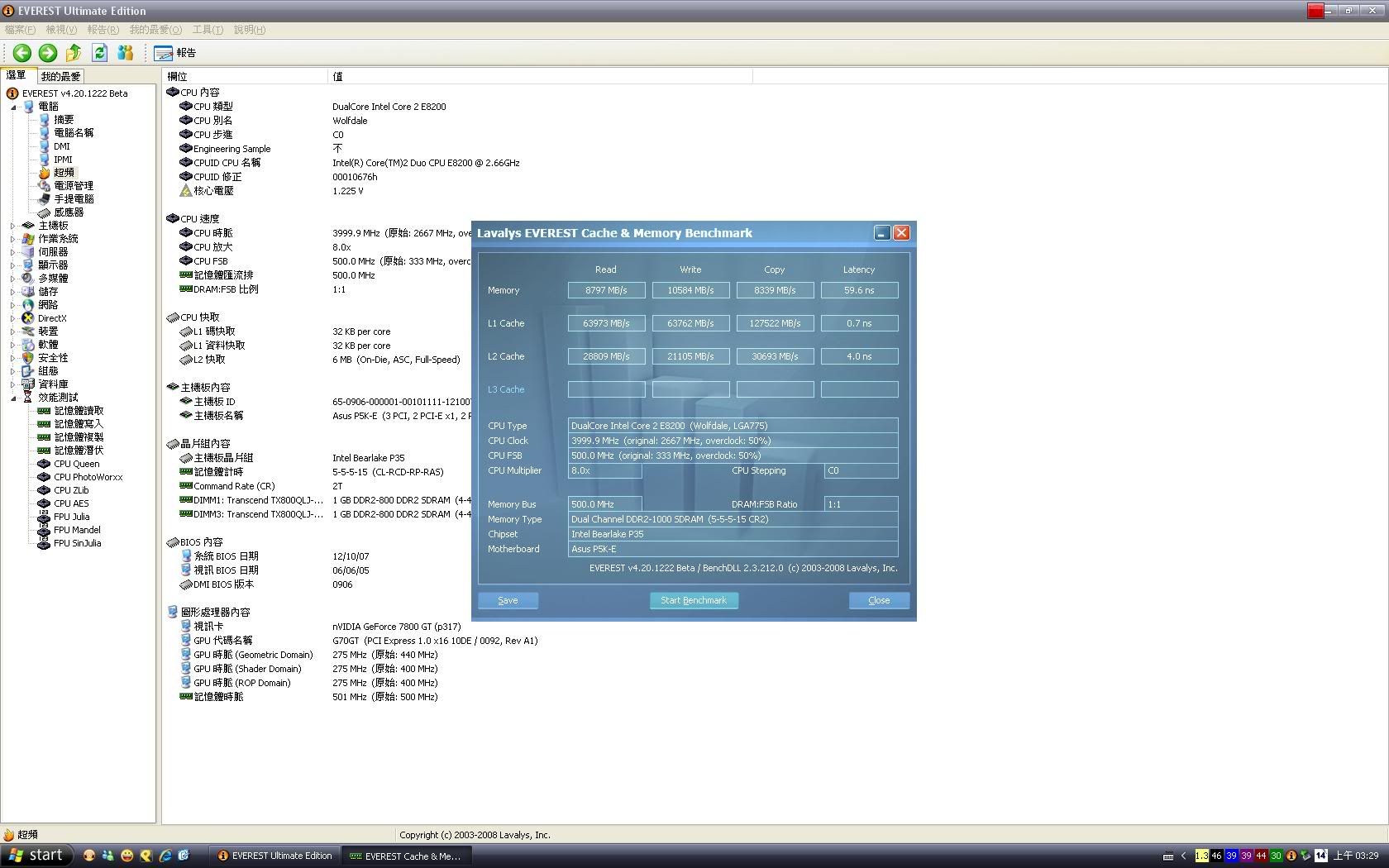Viewport: 1389px width, 868px height.
Task: Minimize the Cache & Memory Benchmark dialog
Action: [882, 233]
